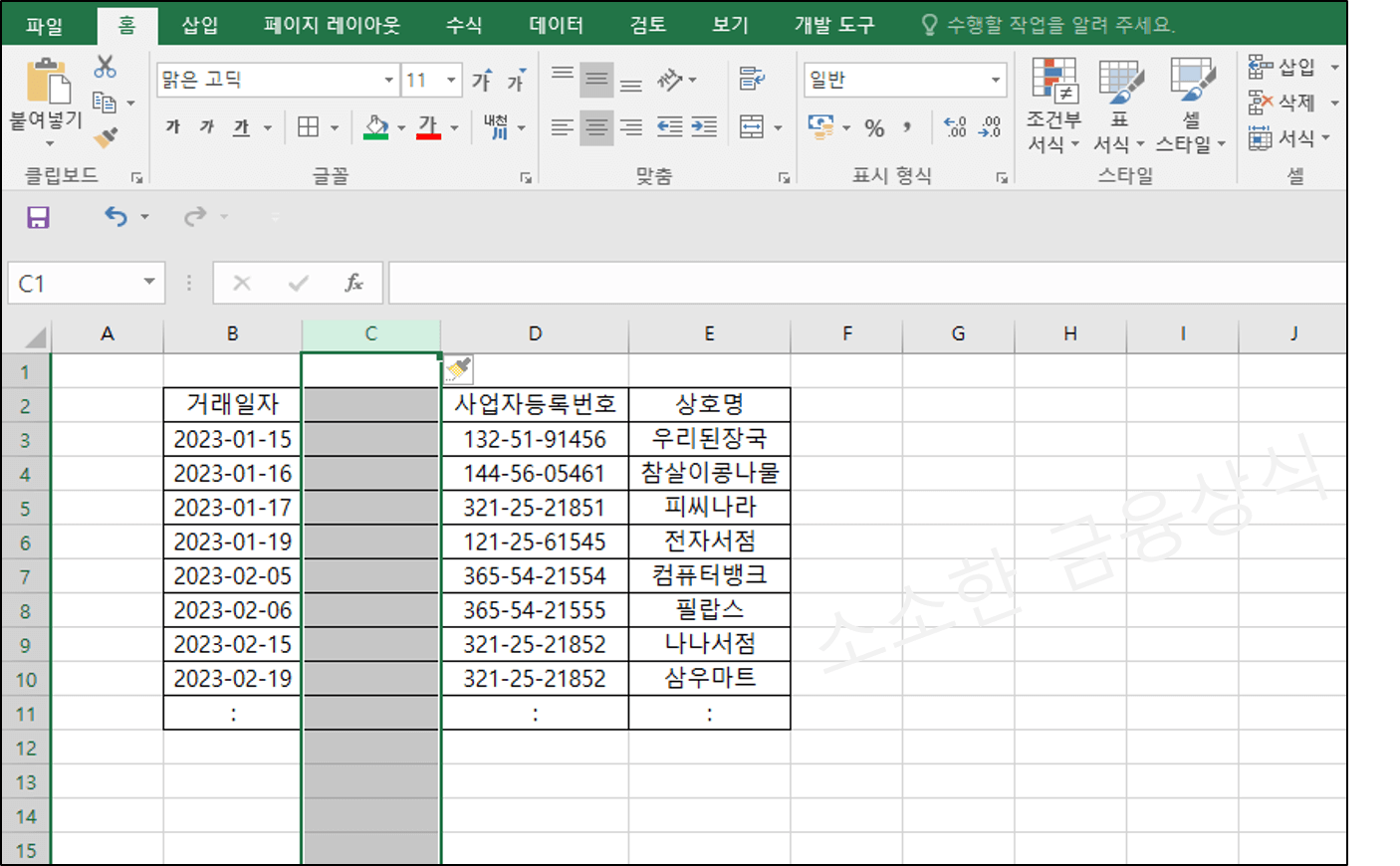The image size is (1400, 866).
Task: Click the Increase Decimal icon
Action: (x=953, y=127)
